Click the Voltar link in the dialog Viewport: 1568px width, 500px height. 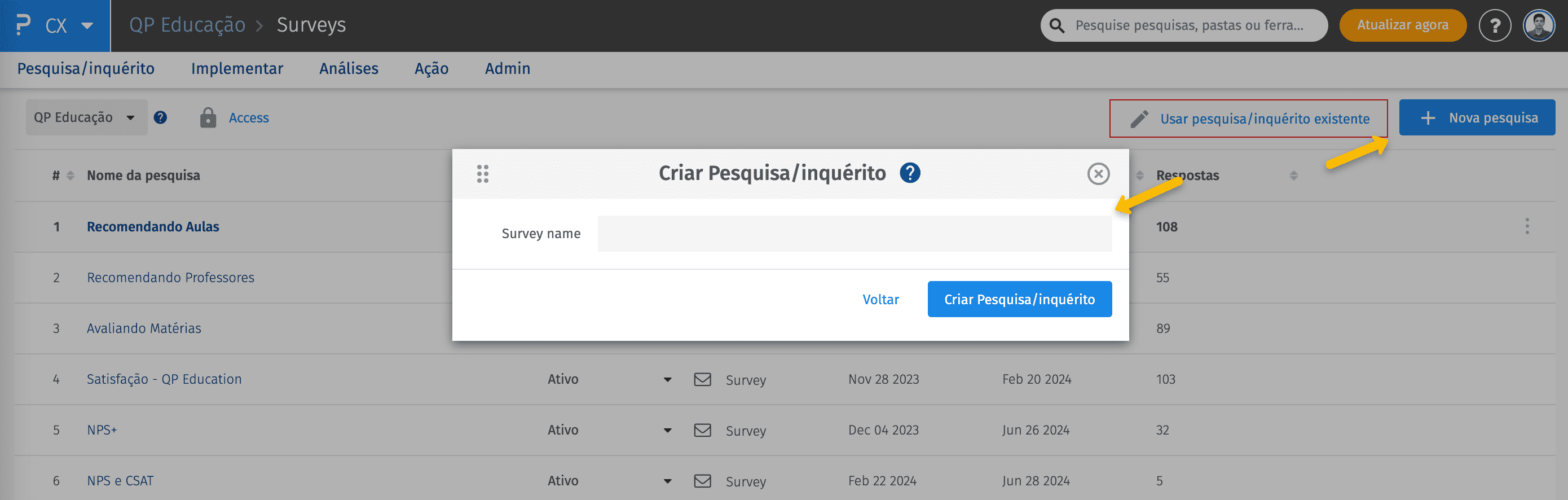(x=880, y=300)
